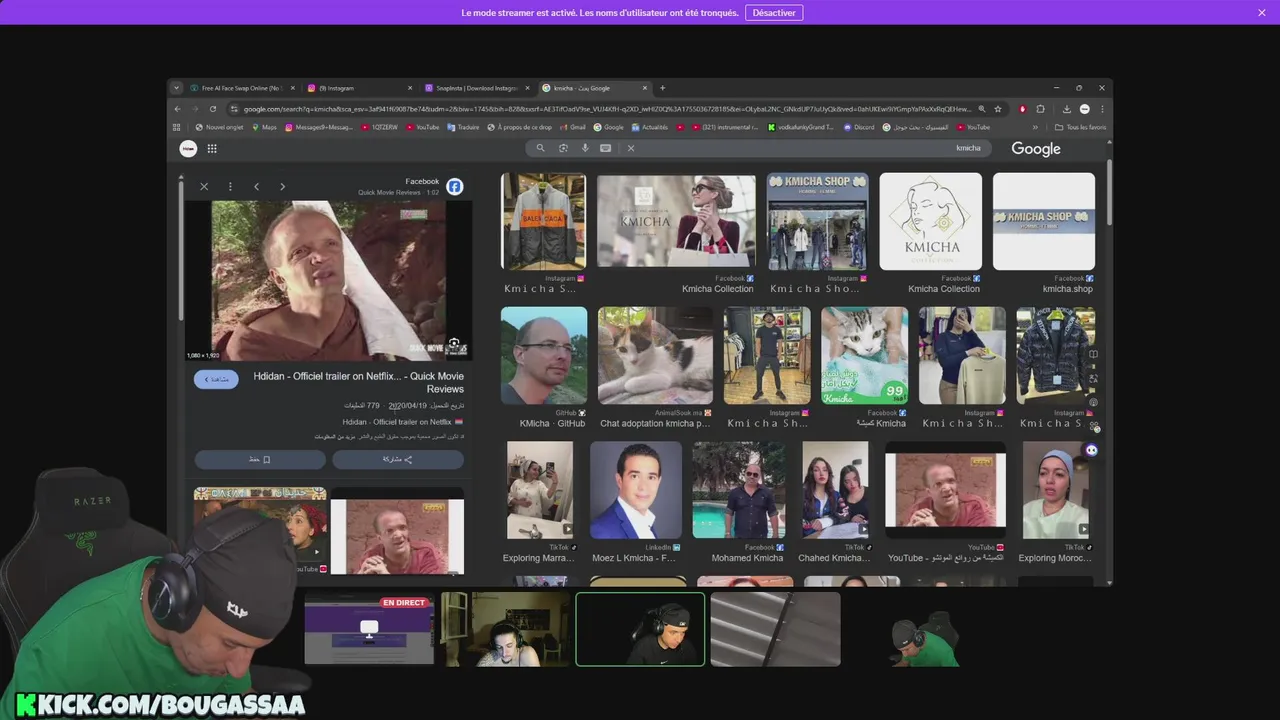Switch to the SnapInsta Download tab
The width and height of the screenshot is (1280, 720).
tap(477, 88)
